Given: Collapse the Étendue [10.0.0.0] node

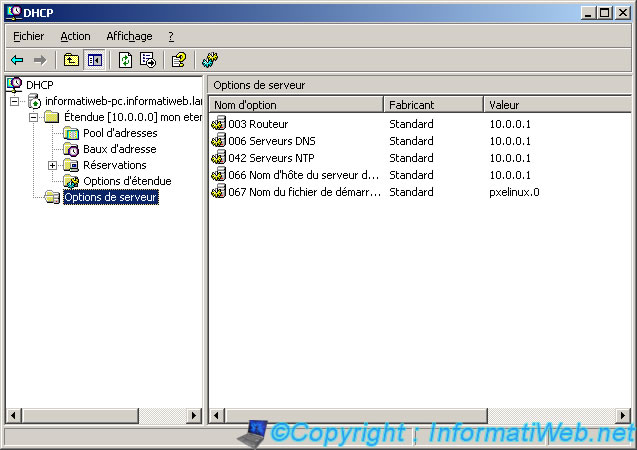Looking at the screenshot, I should pos(33,117).
